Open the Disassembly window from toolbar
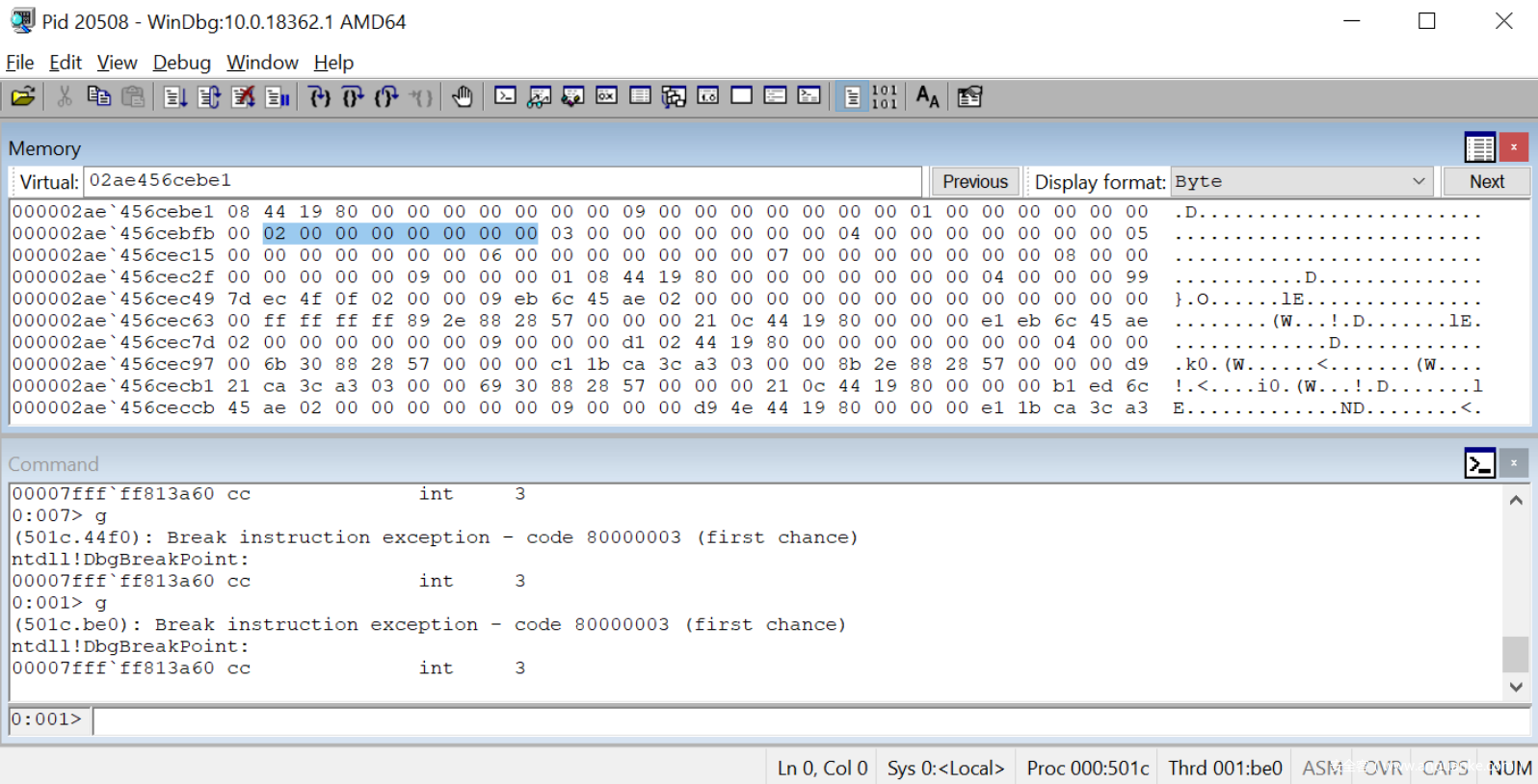1538x784 pixels. tap(707, 96)
